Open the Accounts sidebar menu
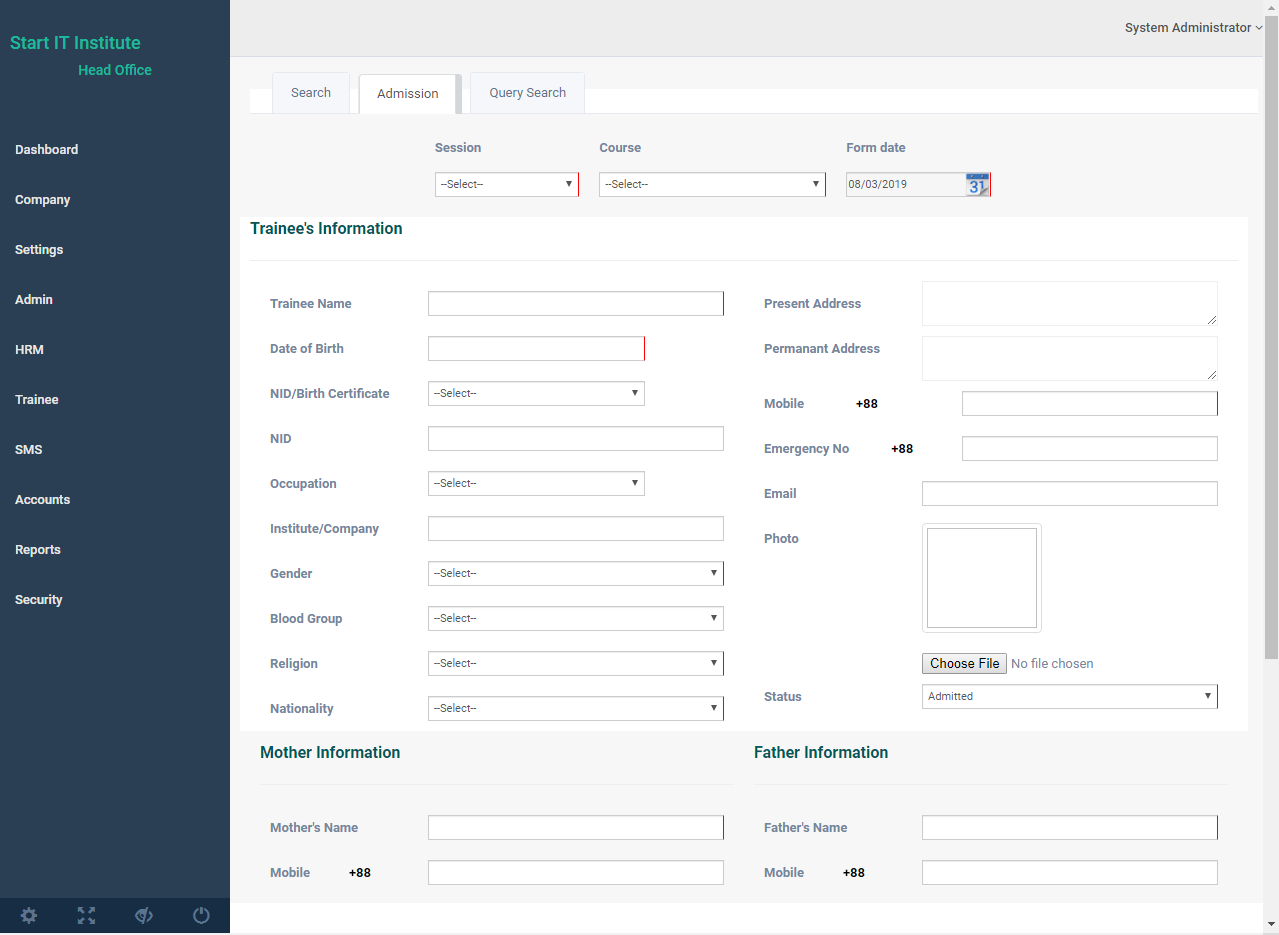This screenshot has height=935, width=1279. click(43, 500)
